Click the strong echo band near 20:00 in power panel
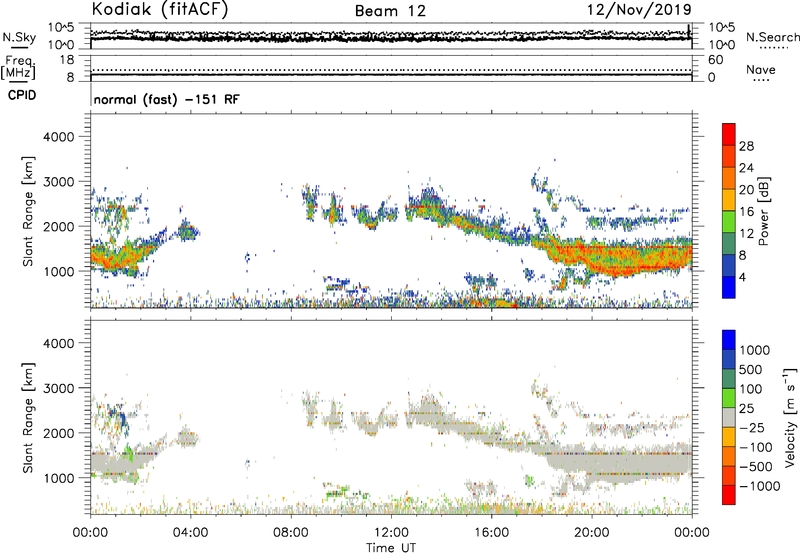The height and width of the screenshot is (554, 800). 620,258
